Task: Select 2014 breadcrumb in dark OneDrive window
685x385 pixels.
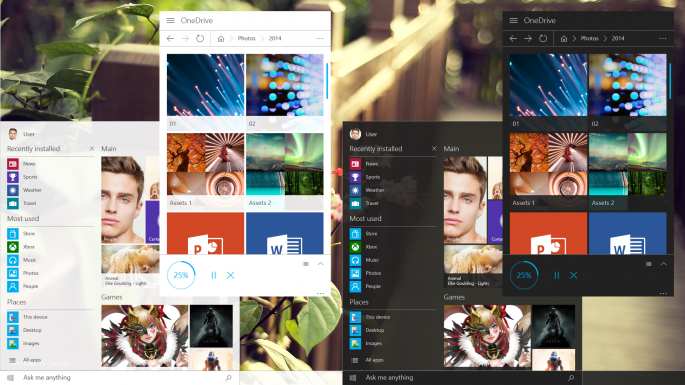Action: click(618, 38)
